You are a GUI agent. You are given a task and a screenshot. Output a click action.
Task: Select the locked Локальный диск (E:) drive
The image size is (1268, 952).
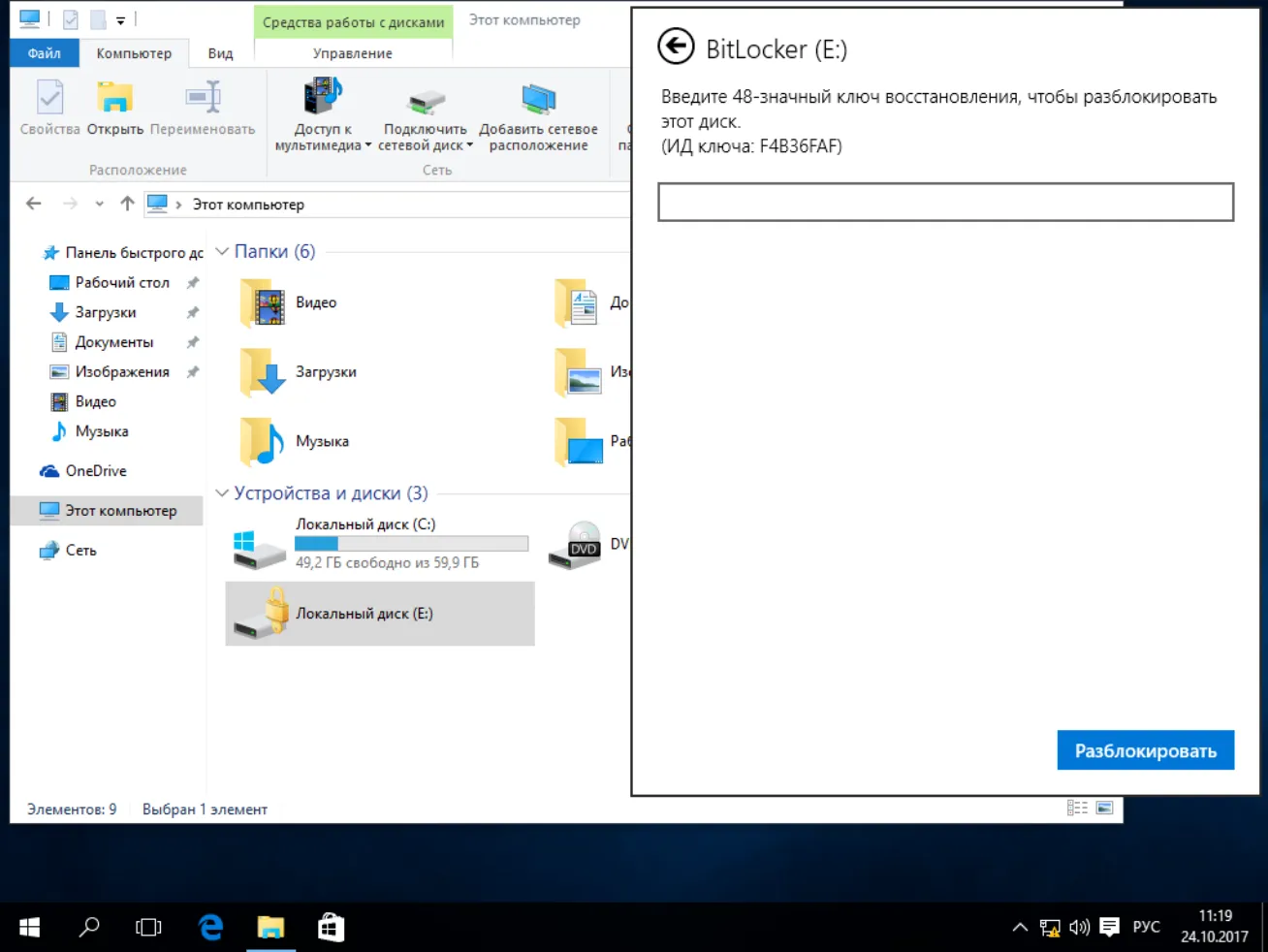[380, 614]
